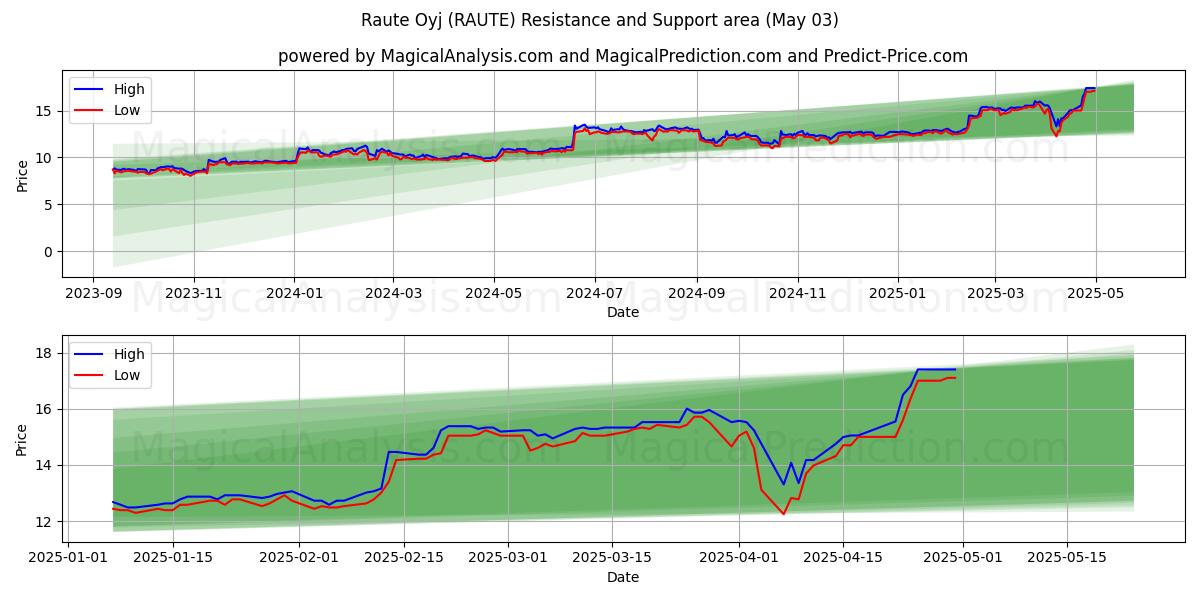The width and height of the screenshot is (1200, 600).
Task: Click the '2025-03-15' tick label in bottom chart
Action: click(x=612, y=557)
